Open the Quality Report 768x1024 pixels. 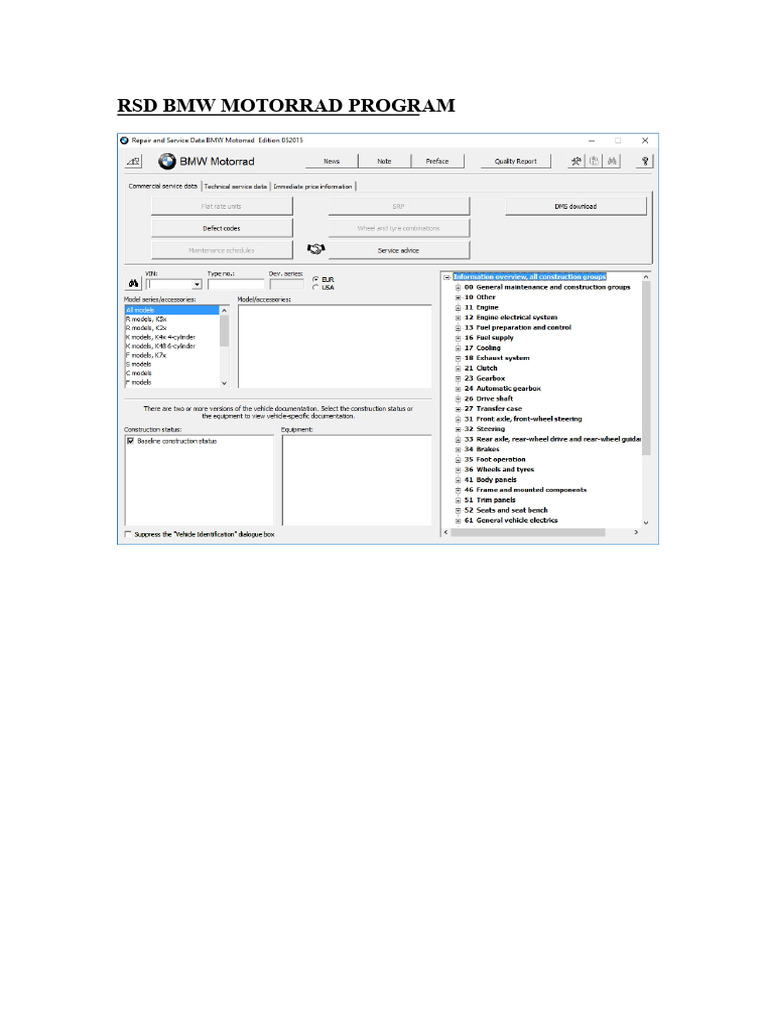tap(515, 161)
